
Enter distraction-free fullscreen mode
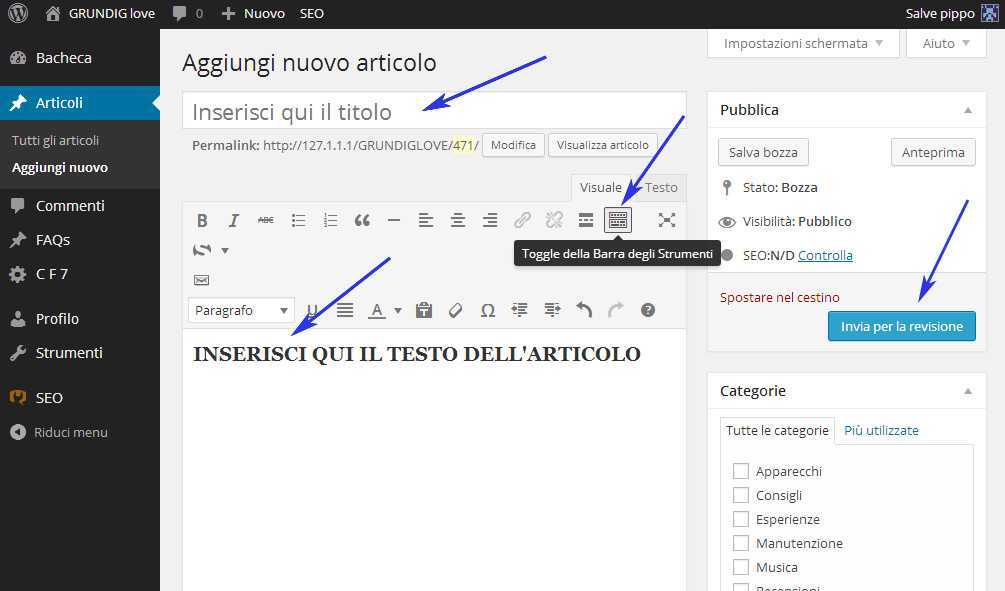667,221
